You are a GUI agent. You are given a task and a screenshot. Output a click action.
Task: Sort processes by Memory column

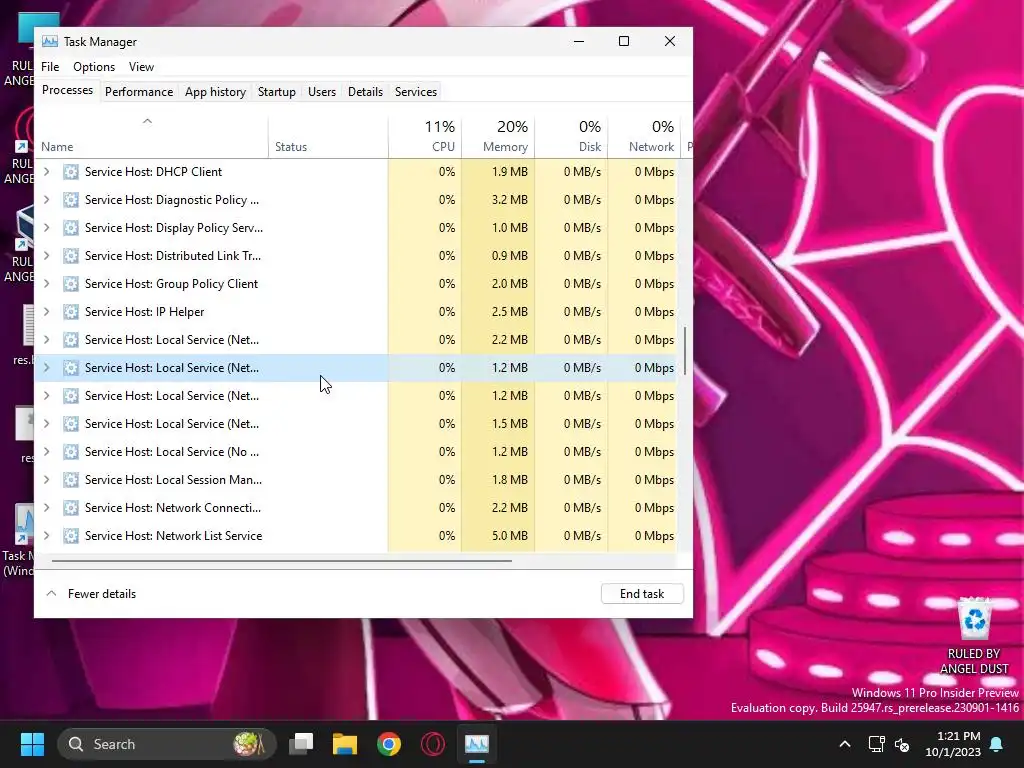pos(498,138)
